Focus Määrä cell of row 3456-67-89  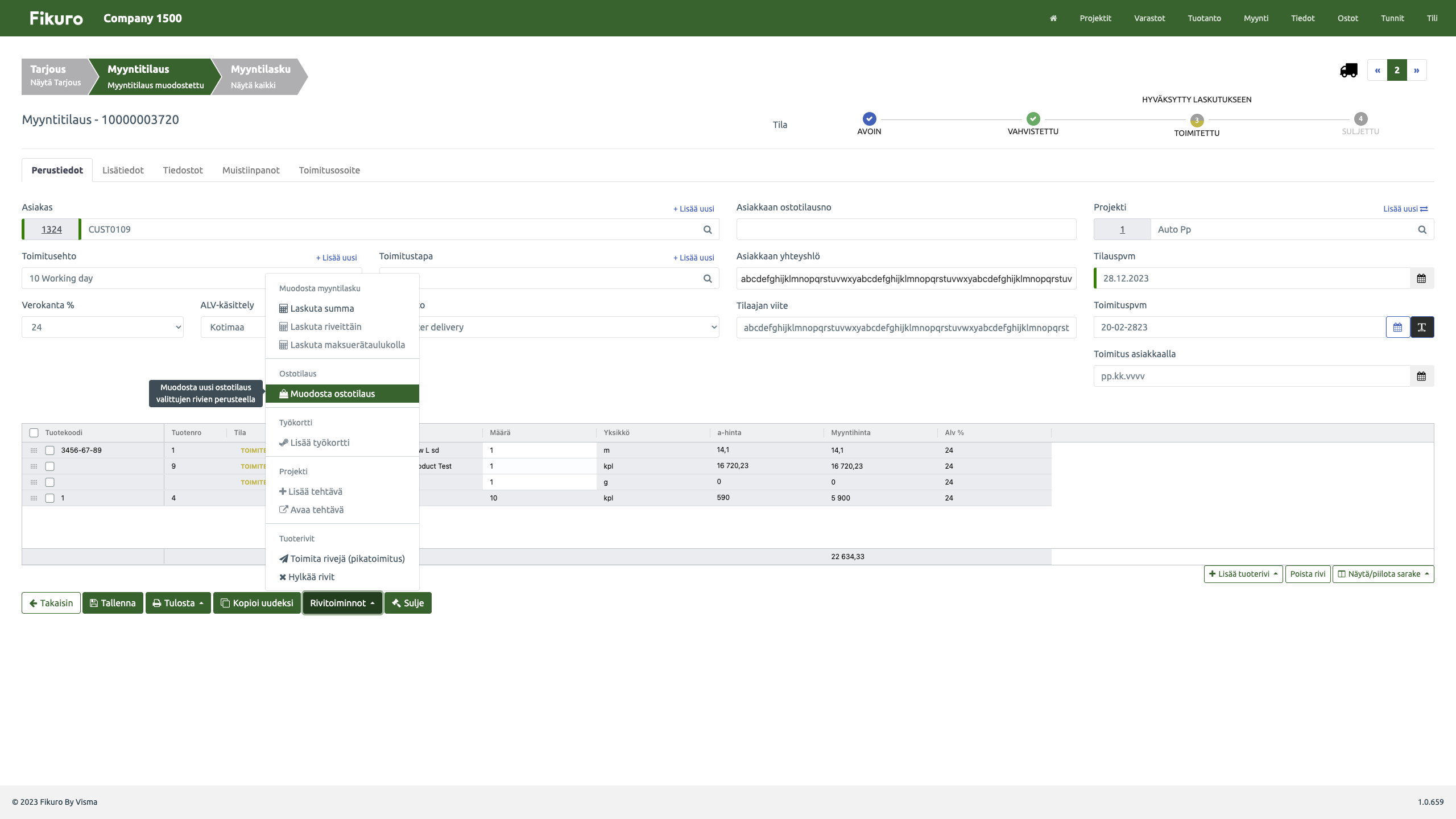[539, 450]
